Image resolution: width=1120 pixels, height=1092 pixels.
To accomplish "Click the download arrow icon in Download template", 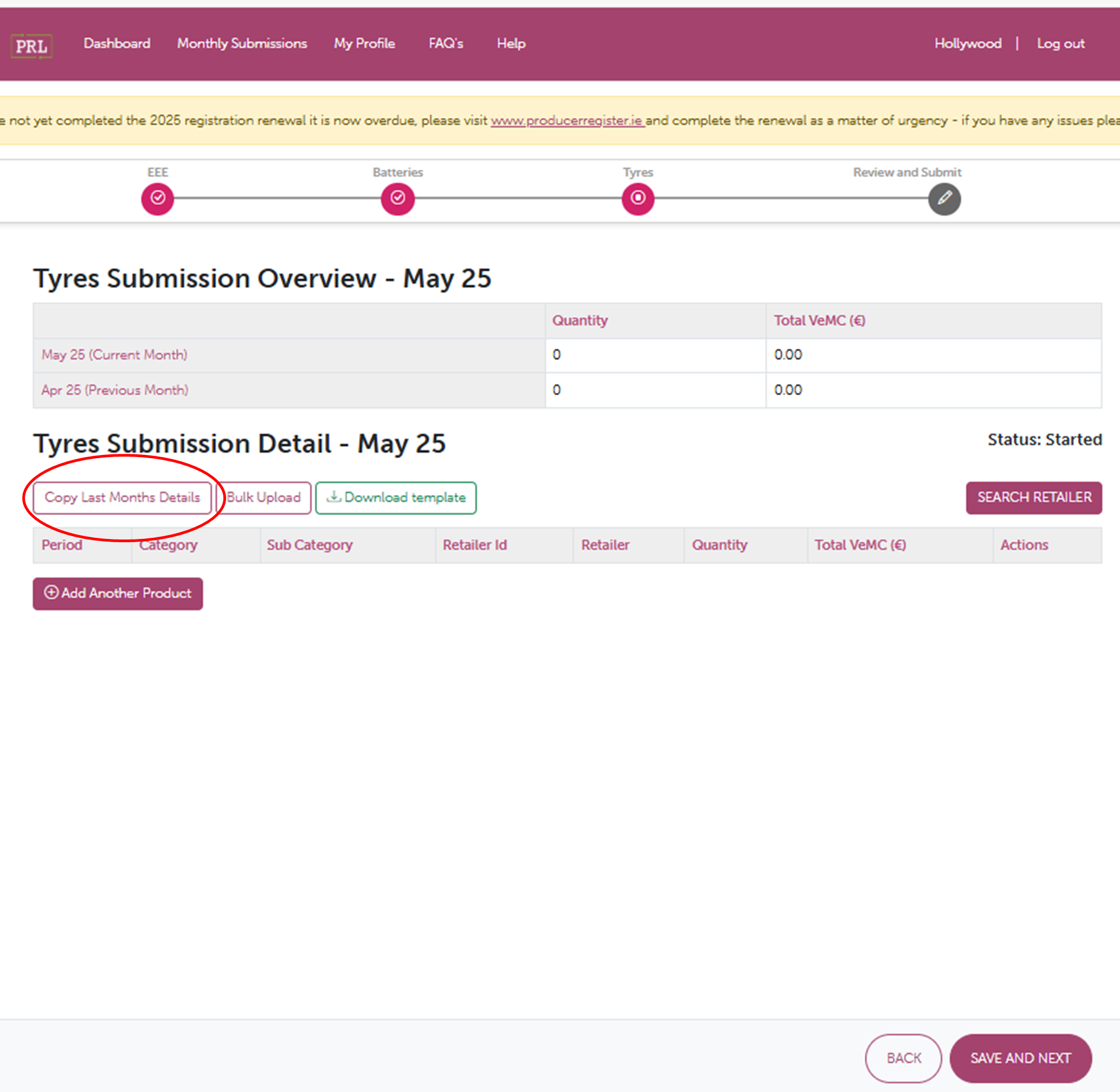I will click(333, 497).
